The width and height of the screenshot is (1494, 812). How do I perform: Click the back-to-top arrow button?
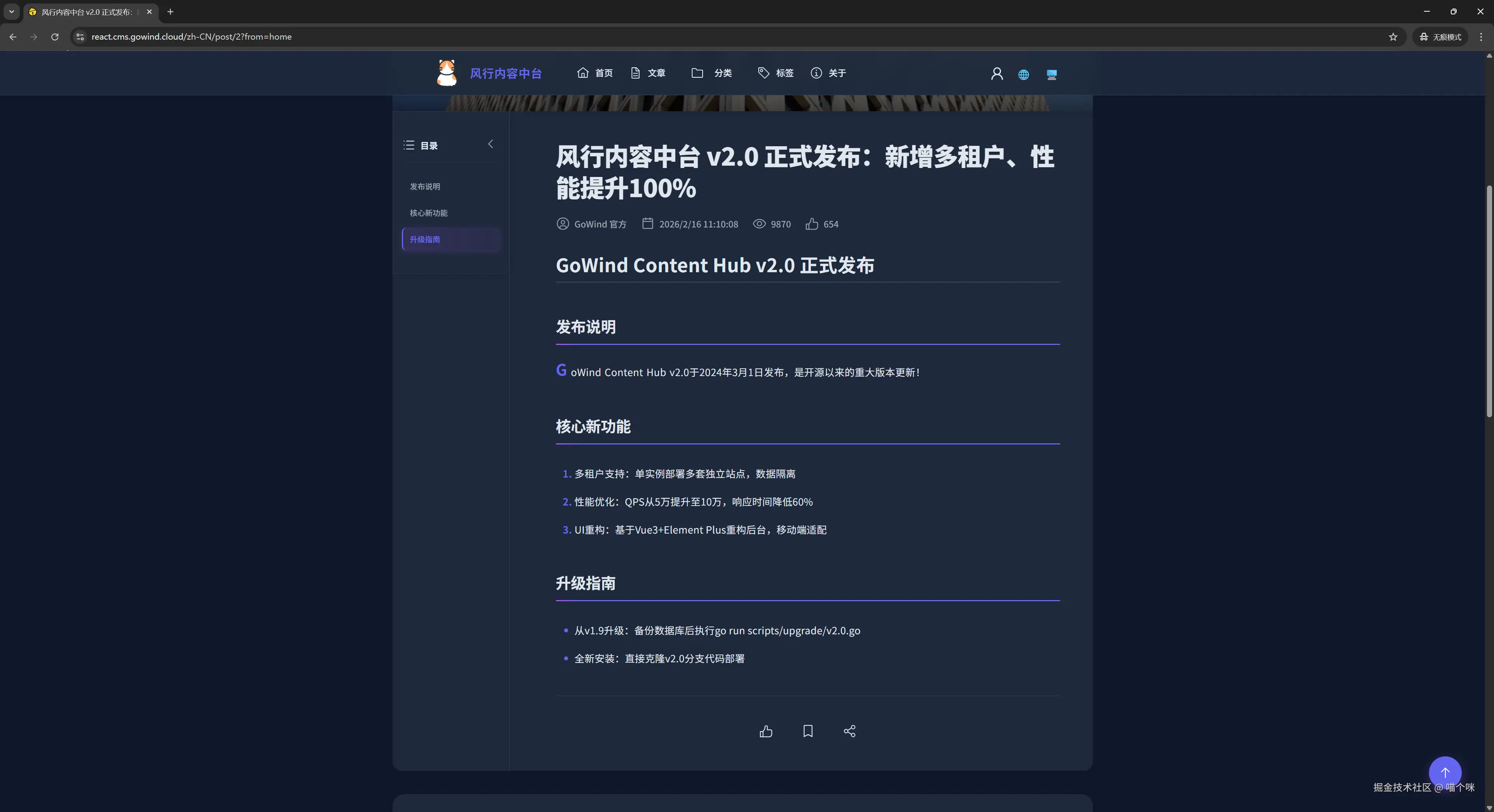click(x=1445, y=773)
